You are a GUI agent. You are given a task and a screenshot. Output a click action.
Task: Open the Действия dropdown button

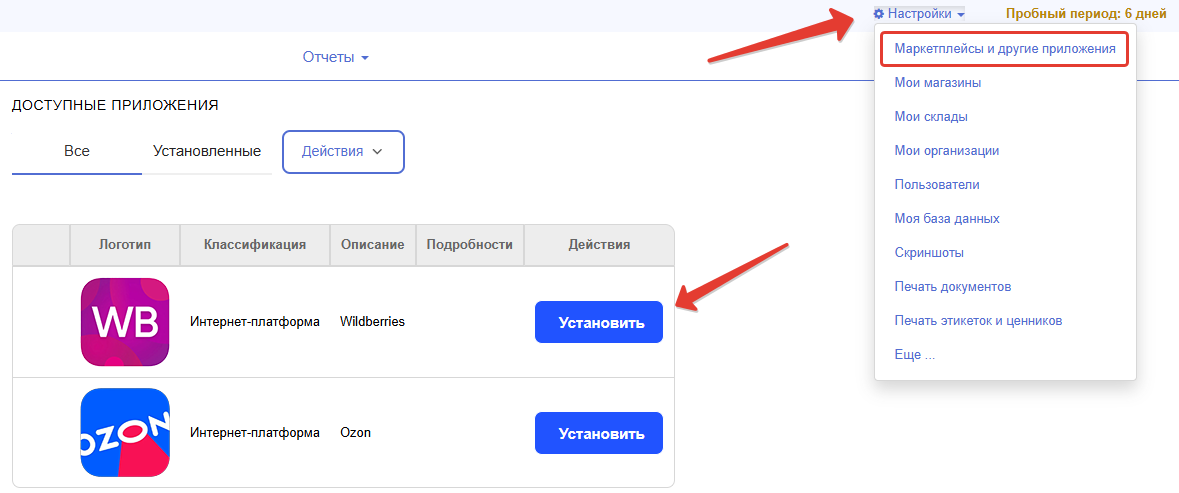click(x=343, y=151)
